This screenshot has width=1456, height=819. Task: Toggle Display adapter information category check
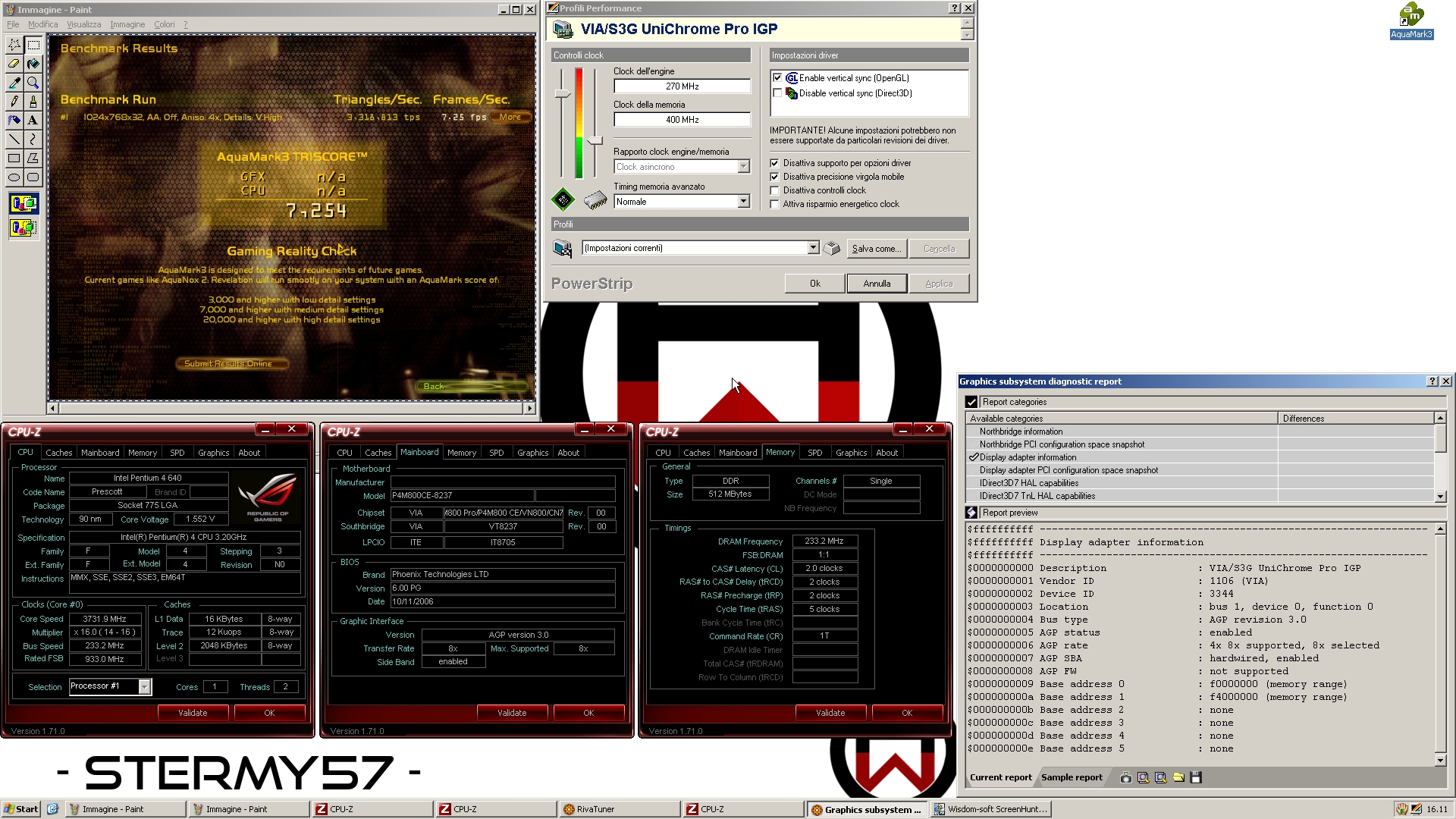click(x=974, y=457)
